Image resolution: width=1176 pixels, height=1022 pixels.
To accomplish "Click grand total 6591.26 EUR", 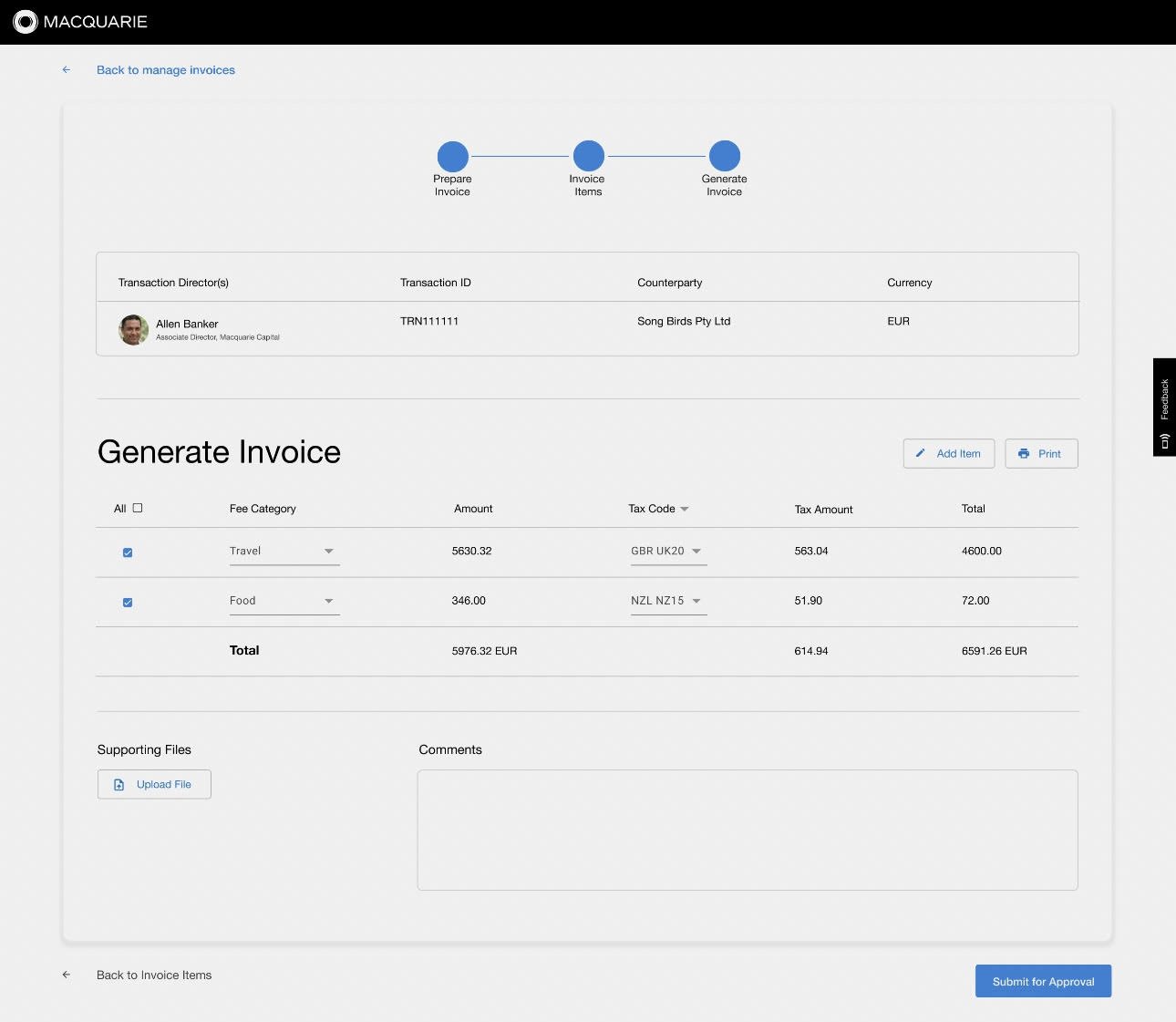I will click(995, 651).
